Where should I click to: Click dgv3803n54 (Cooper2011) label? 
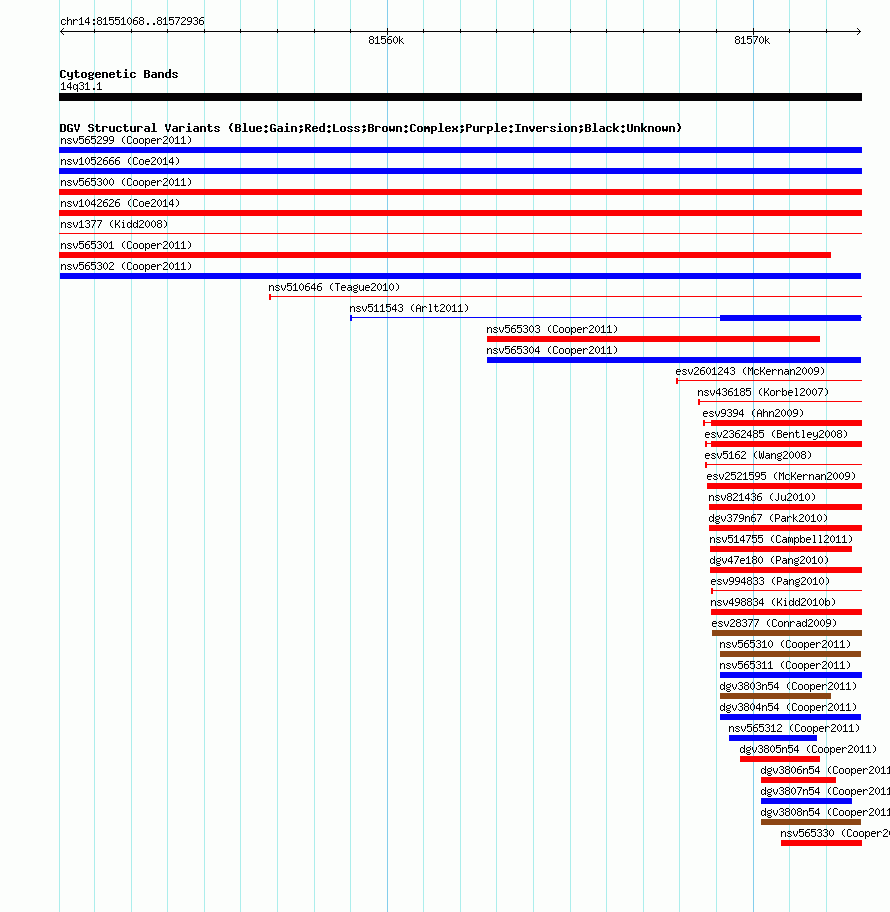click(x=788, y=686)
